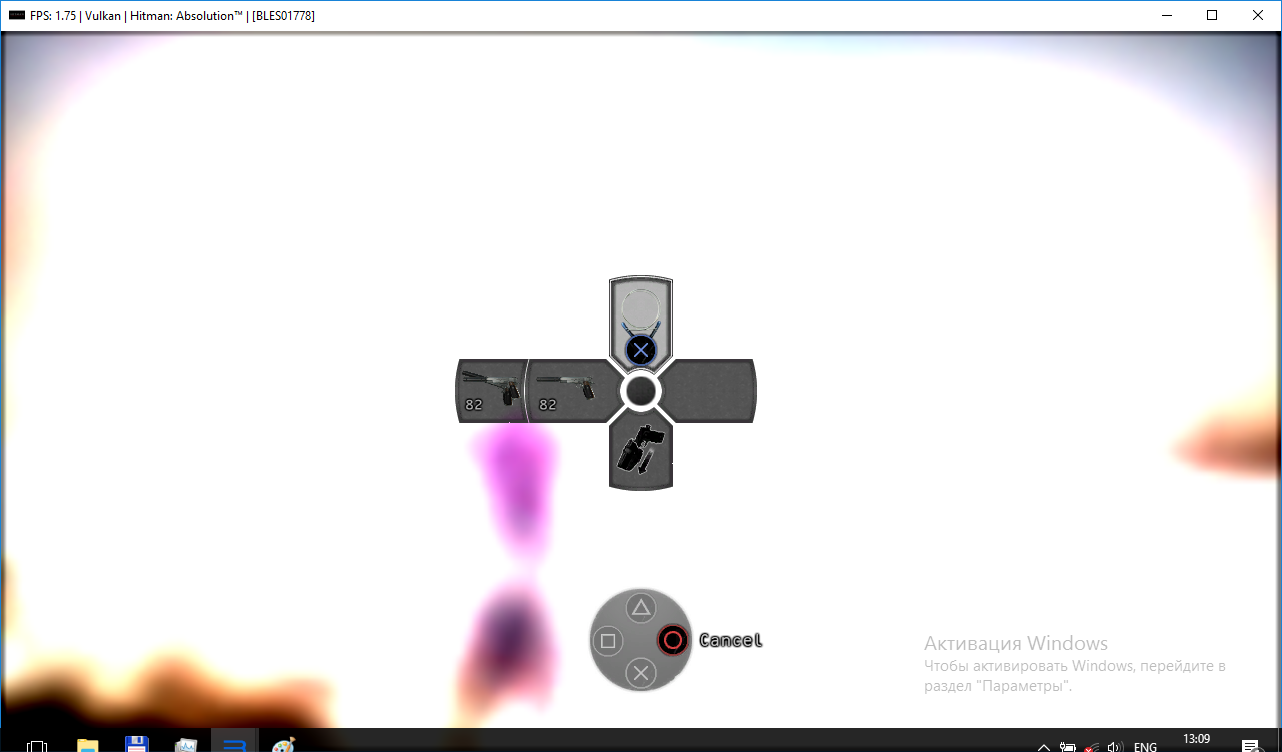Open the volume control tray icon

[x=1115, y=747]
